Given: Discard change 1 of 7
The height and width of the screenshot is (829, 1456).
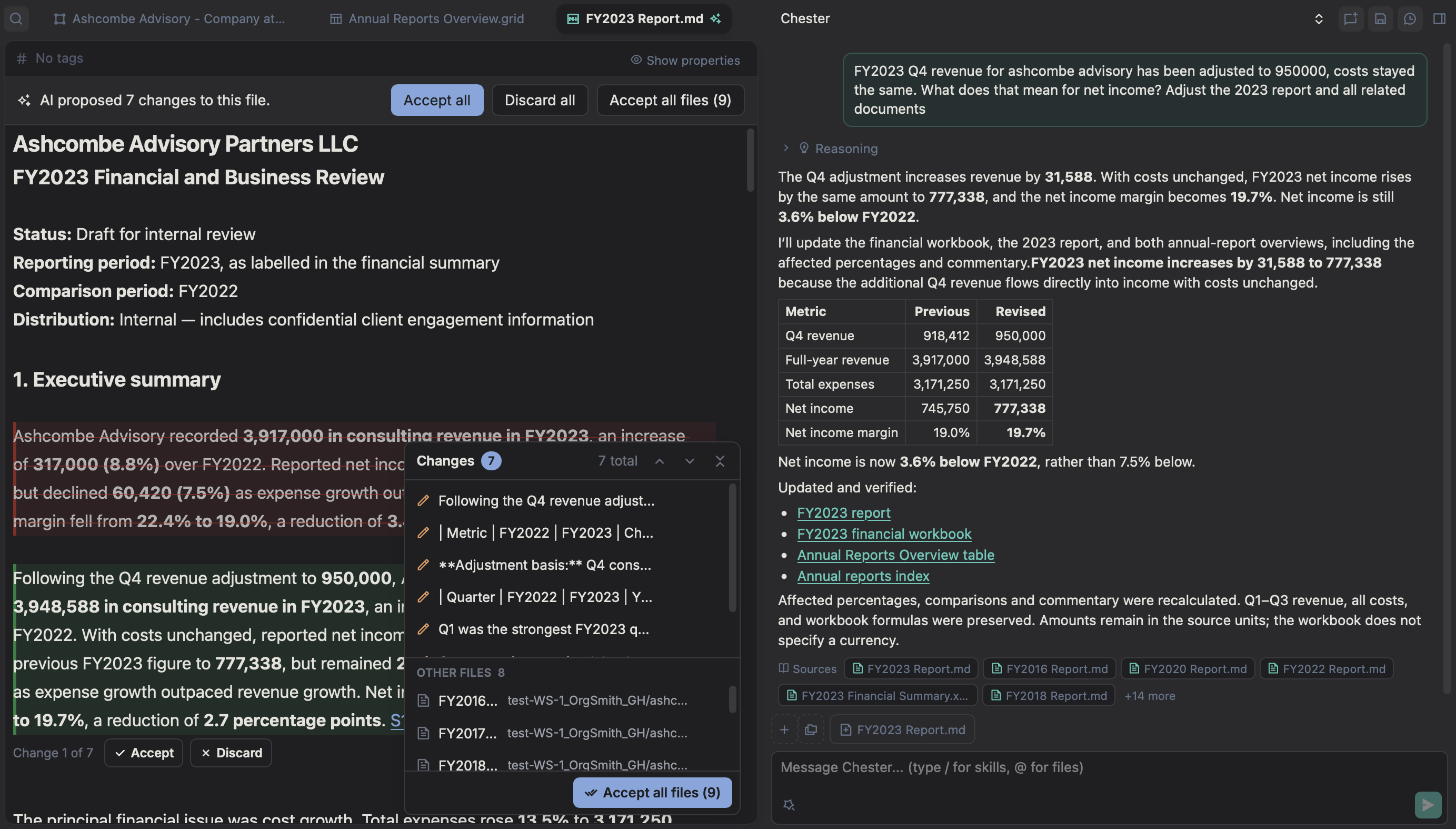Looking at the screenshot, I should click(x=231, y=752).
